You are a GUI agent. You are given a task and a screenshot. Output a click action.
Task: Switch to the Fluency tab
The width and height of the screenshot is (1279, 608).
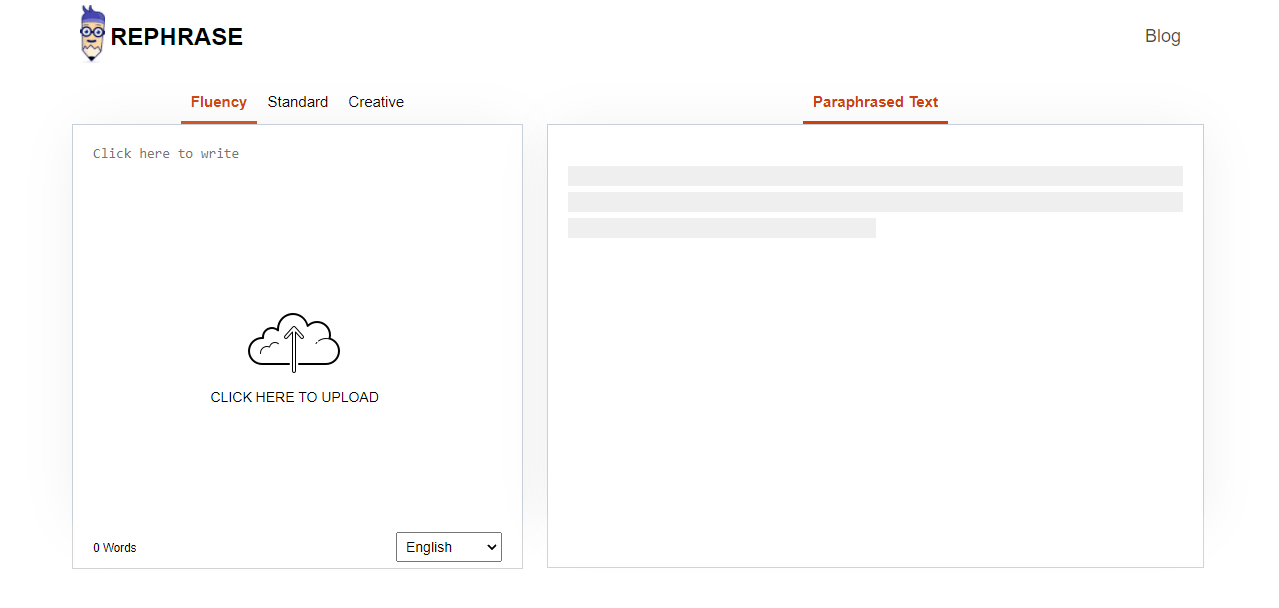(219, 102)
